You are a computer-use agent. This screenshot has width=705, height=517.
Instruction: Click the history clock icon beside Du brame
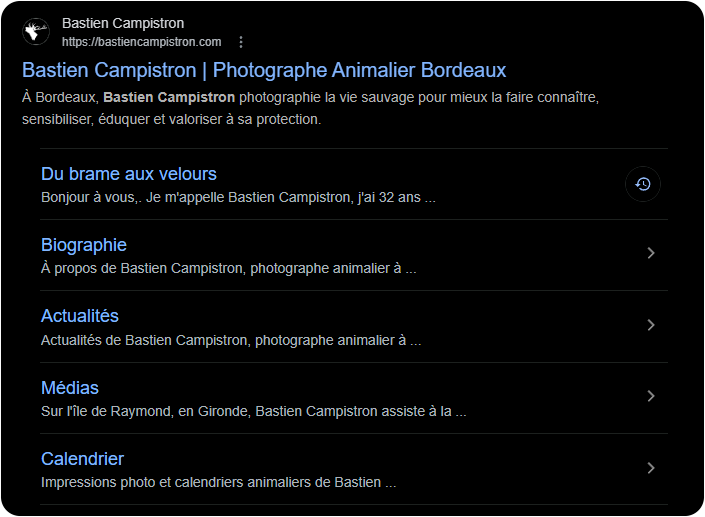coord(643,184)
